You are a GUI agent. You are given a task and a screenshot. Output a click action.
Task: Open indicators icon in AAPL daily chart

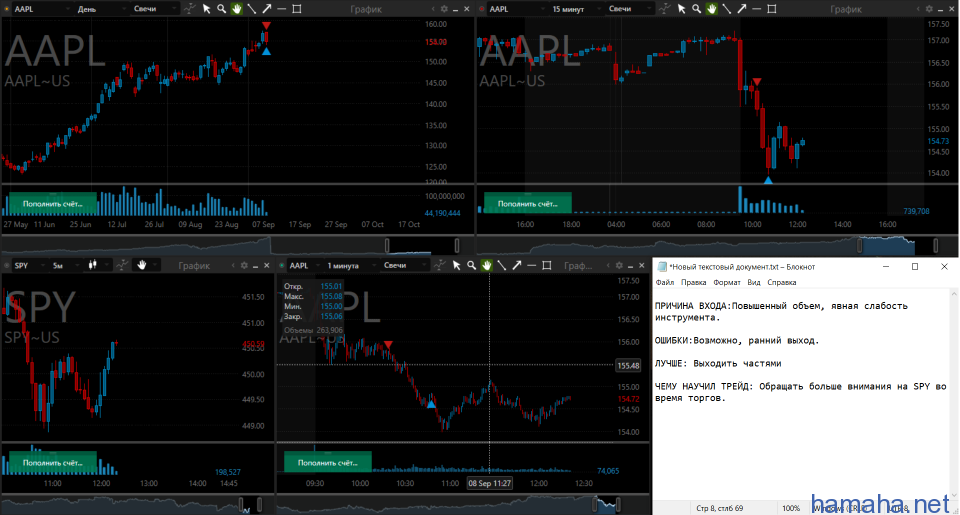tap(190, 9)
